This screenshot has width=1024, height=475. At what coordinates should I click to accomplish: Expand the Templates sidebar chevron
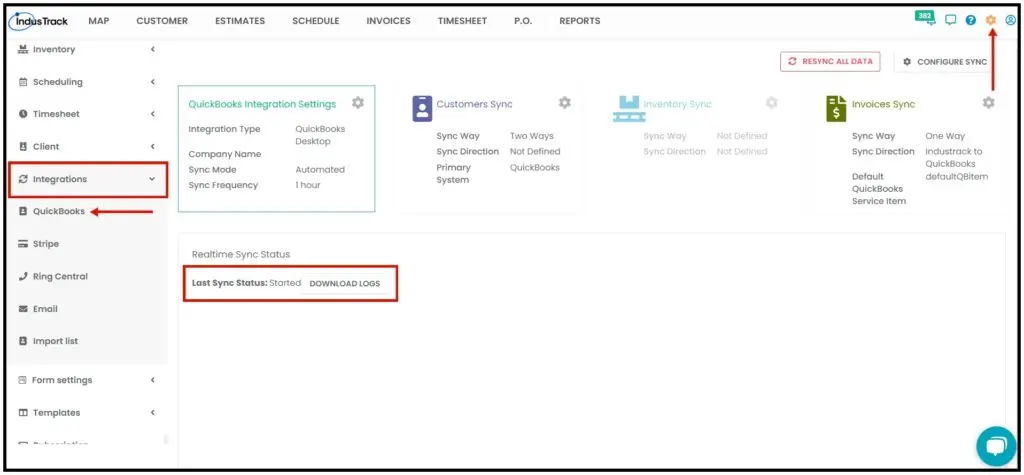(152, 413)
